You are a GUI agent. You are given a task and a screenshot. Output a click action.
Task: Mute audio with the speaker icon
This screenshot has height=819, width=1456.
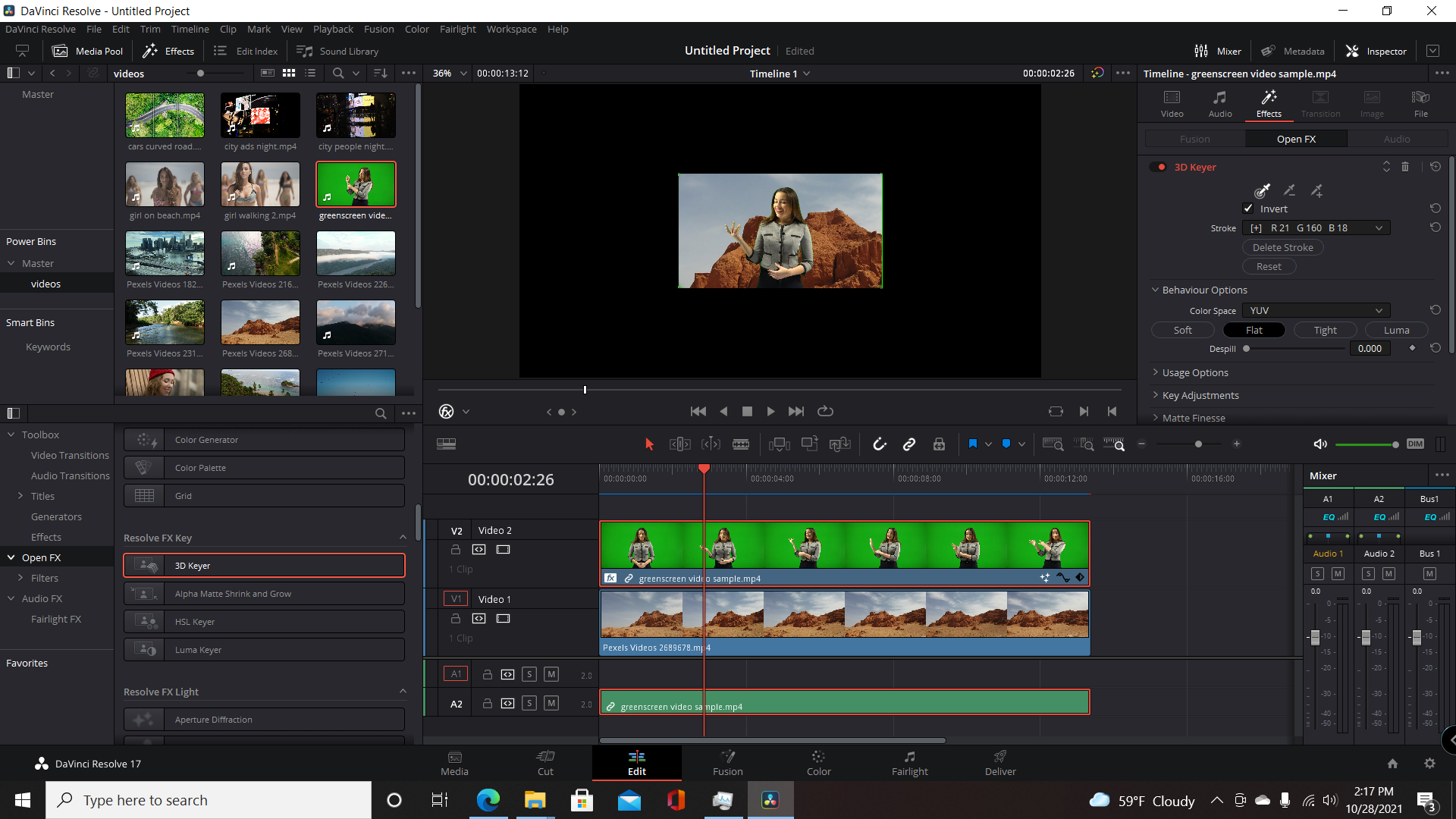(x=1319, y=444)
